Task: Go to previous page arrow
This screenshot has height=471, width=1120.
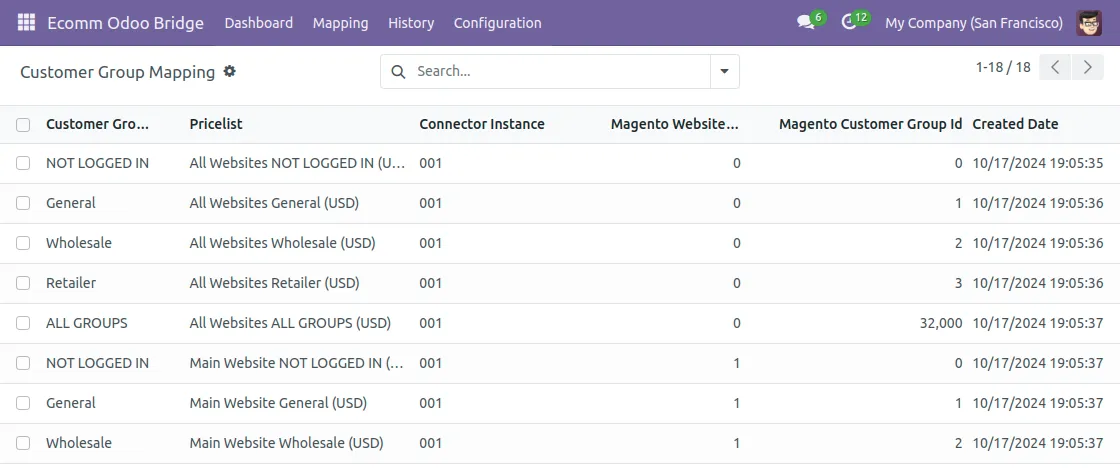Action: click(1055, 67)
